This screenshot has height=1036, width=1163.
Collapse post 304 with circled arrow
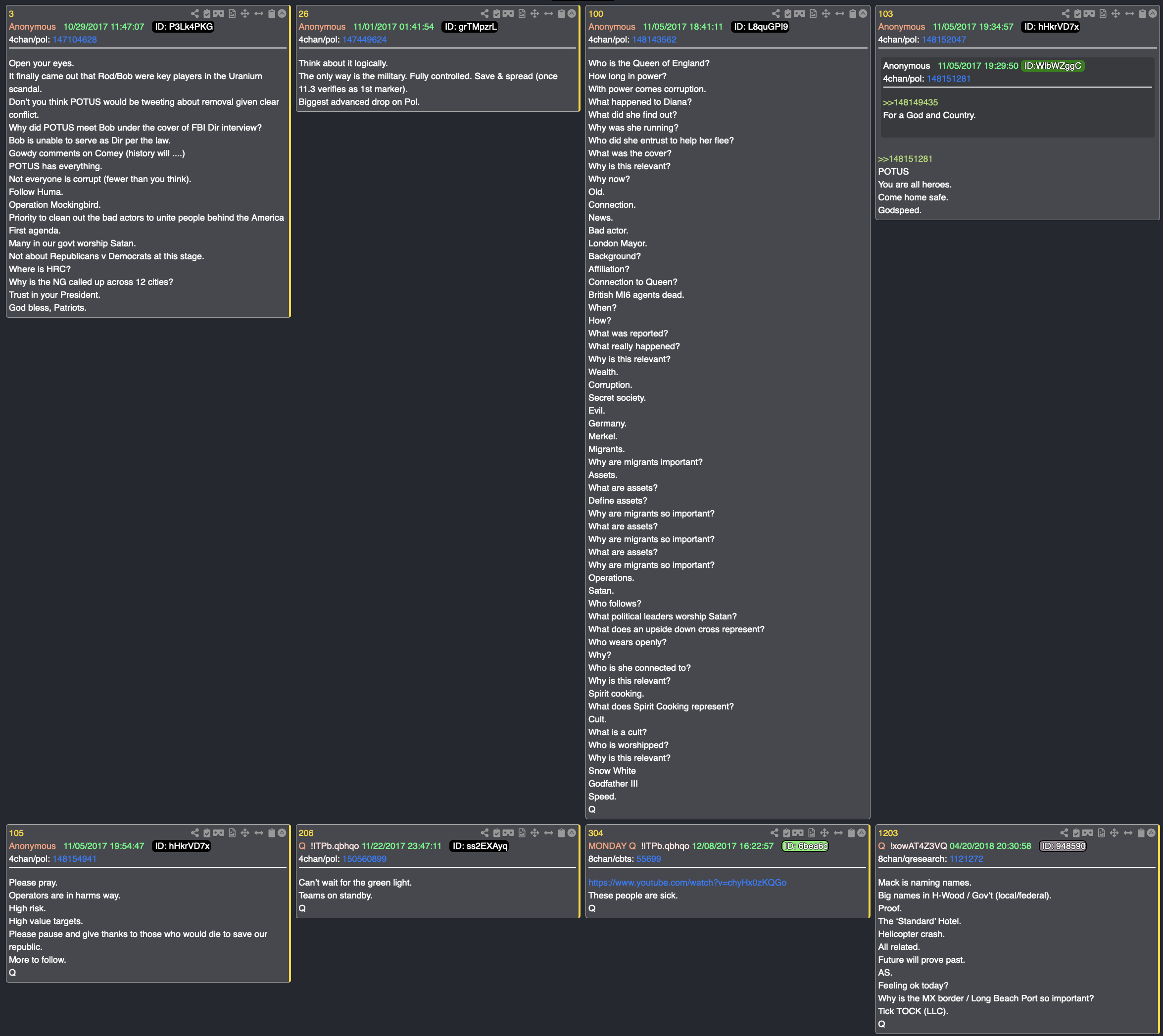click(861, 833)
